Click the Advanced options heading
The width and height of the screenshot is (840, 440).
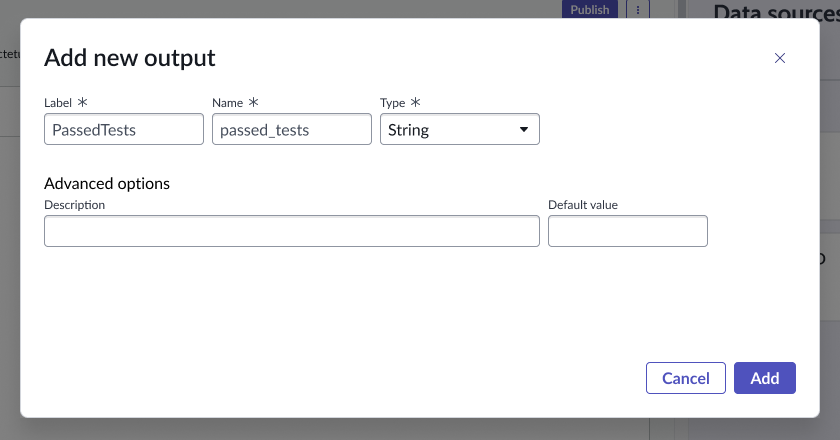click(107, 184)
